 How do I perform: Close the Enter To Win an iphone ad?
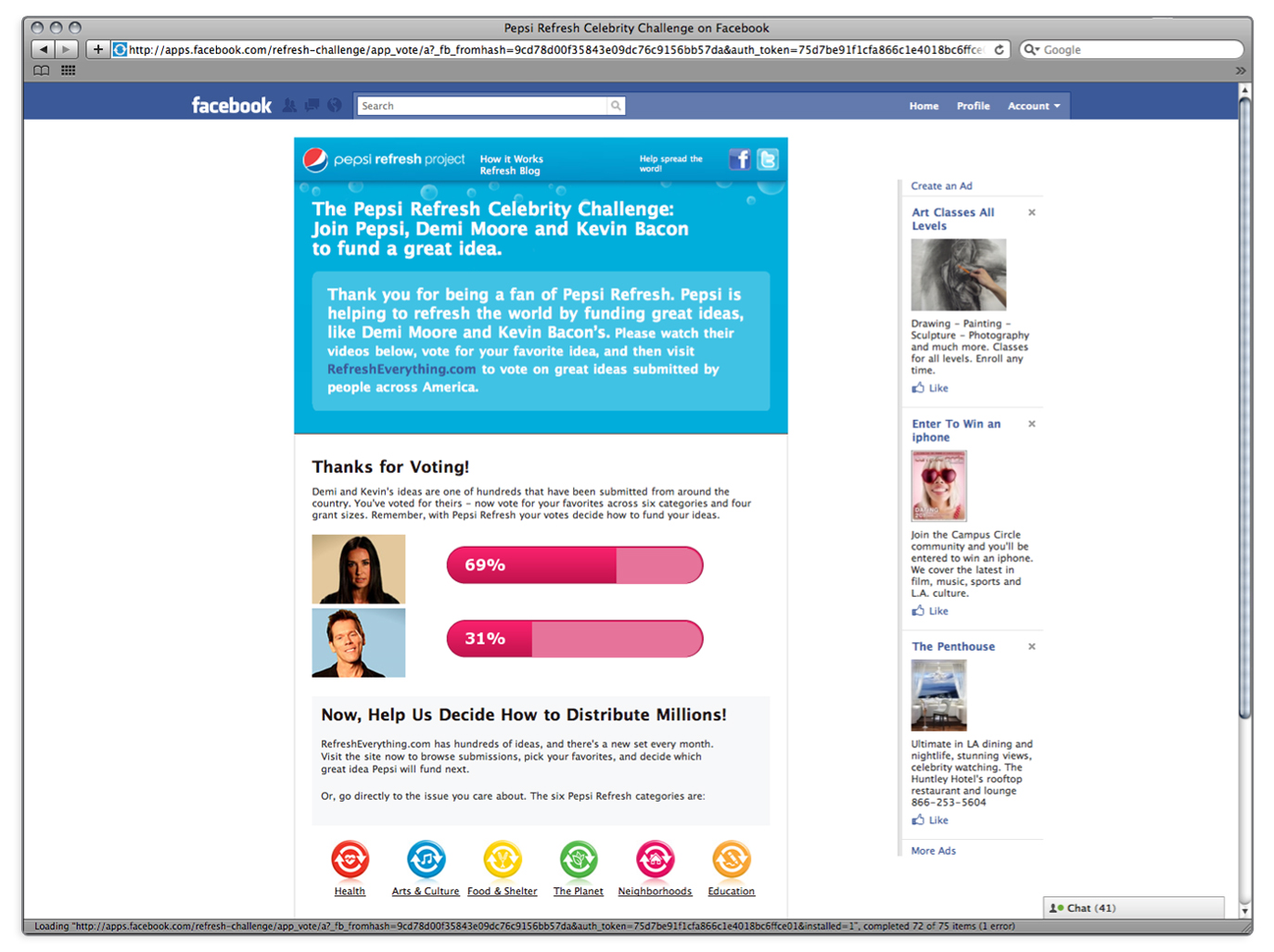click(1032, 424)
